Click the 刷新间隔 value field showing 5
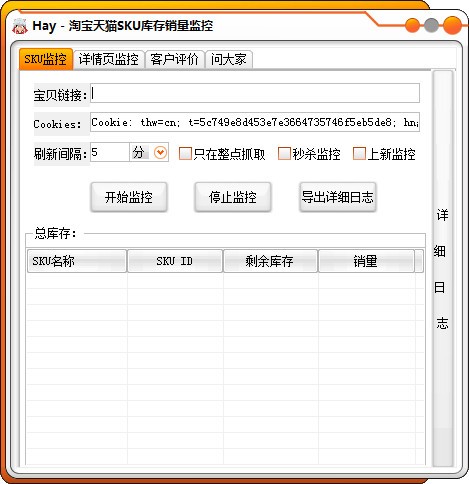The width and height of the screenshot is (469, 484). pyautogui.click(x=110, y=152)
